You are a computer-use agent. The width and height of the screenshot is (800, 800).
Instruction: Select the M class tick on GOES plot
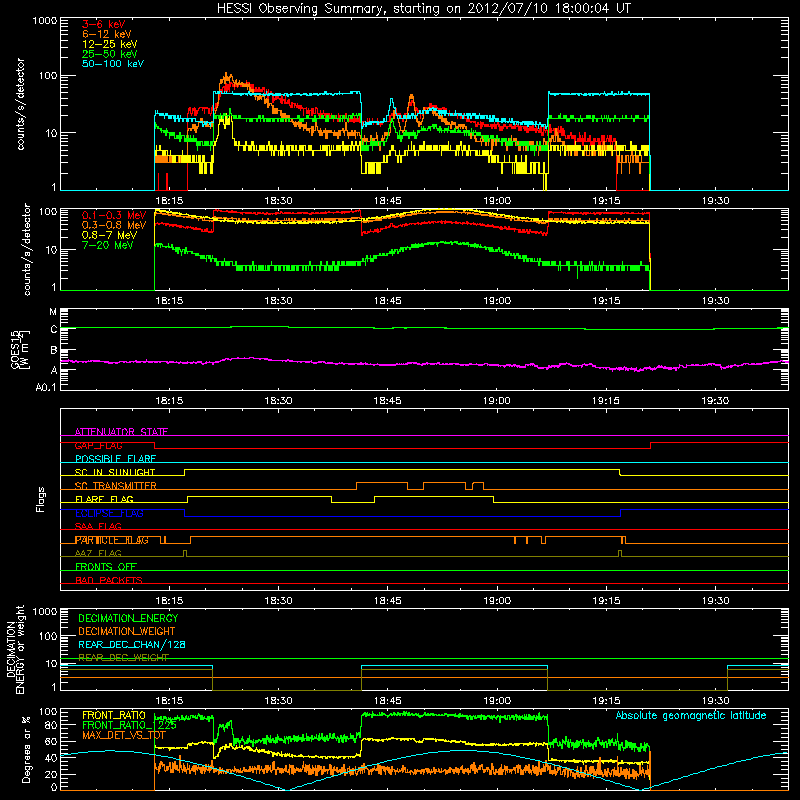53,312
